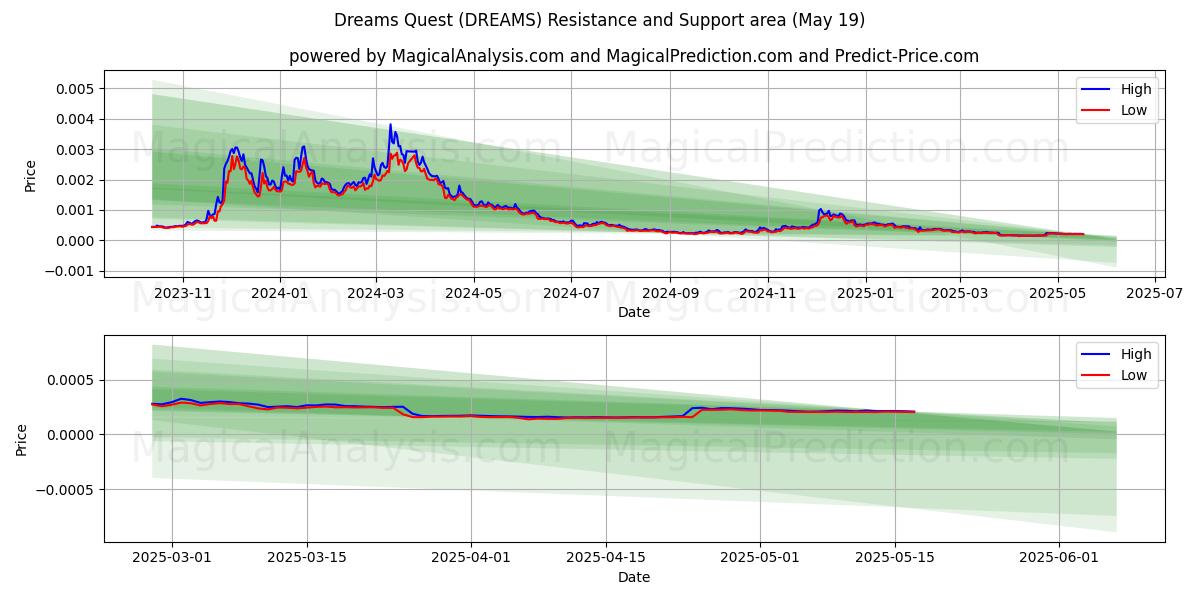
Task: Click the '0.000' y-axis label in the top chart
Action: (x=75, y=241)
